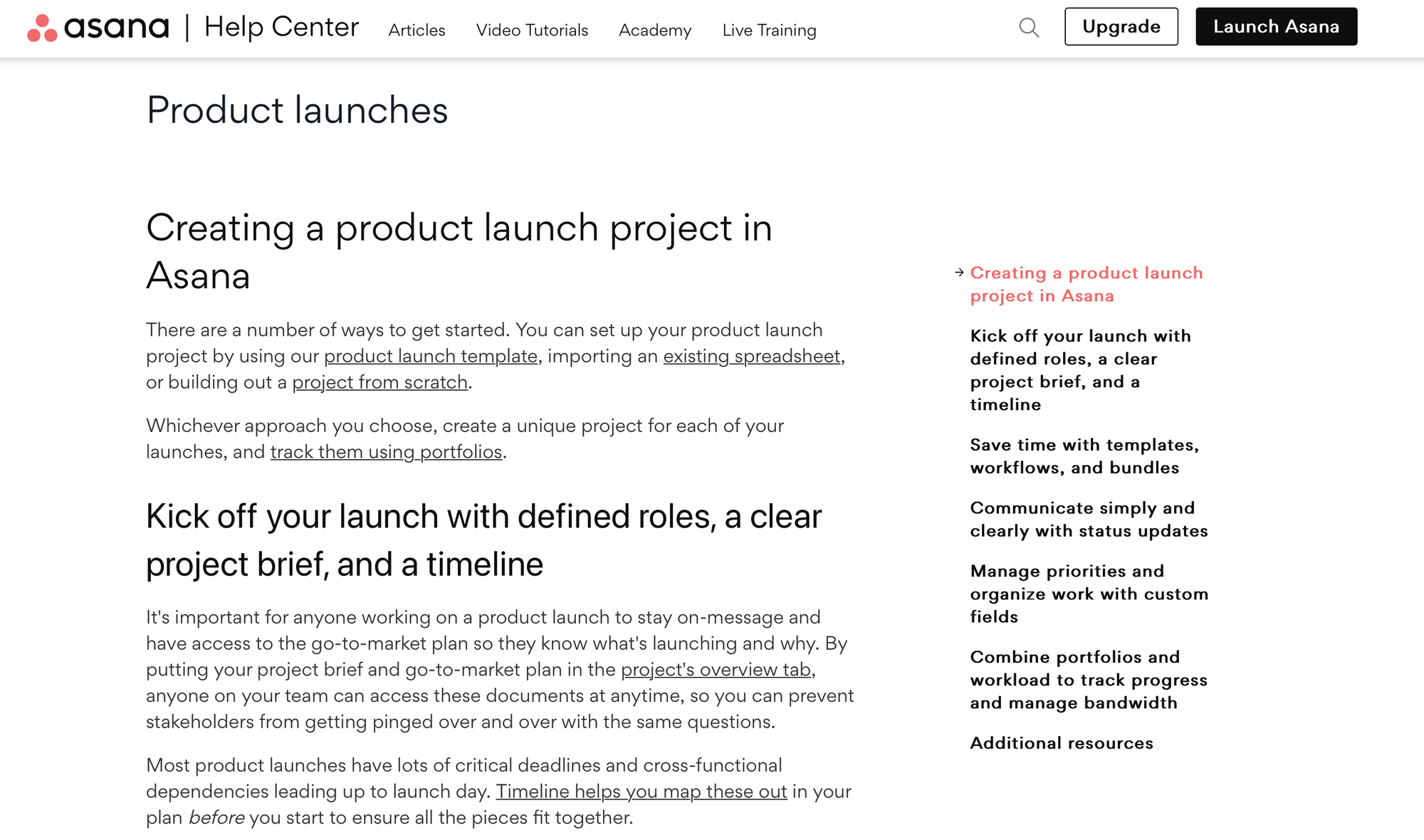The width and height of the screenshot is (1424, 840).
Task: Open the Live Training page
Action: [769, 31]
